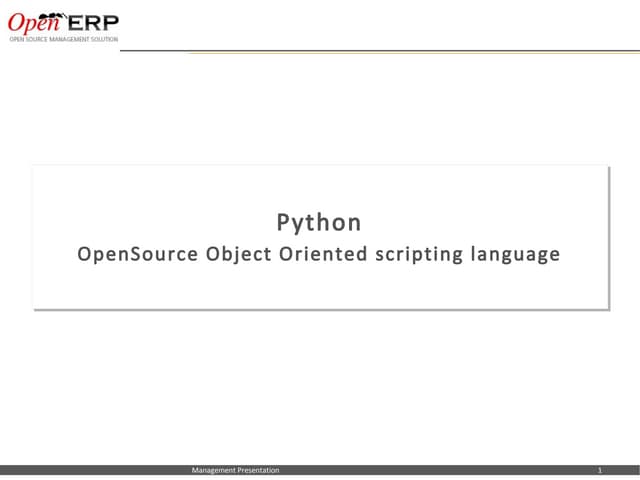The width and height of the screenshot is (640, 480).
Task: Click the gold horizontal header line
Action: tap(400, 52)
